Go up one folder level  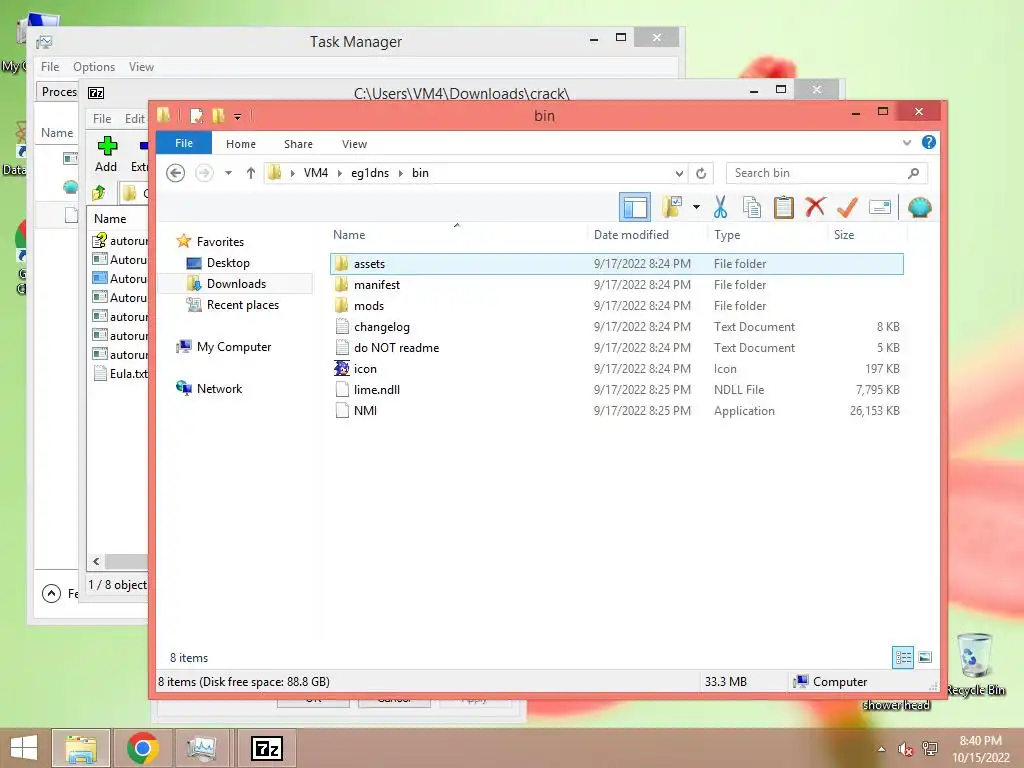(x=251, y=173)
